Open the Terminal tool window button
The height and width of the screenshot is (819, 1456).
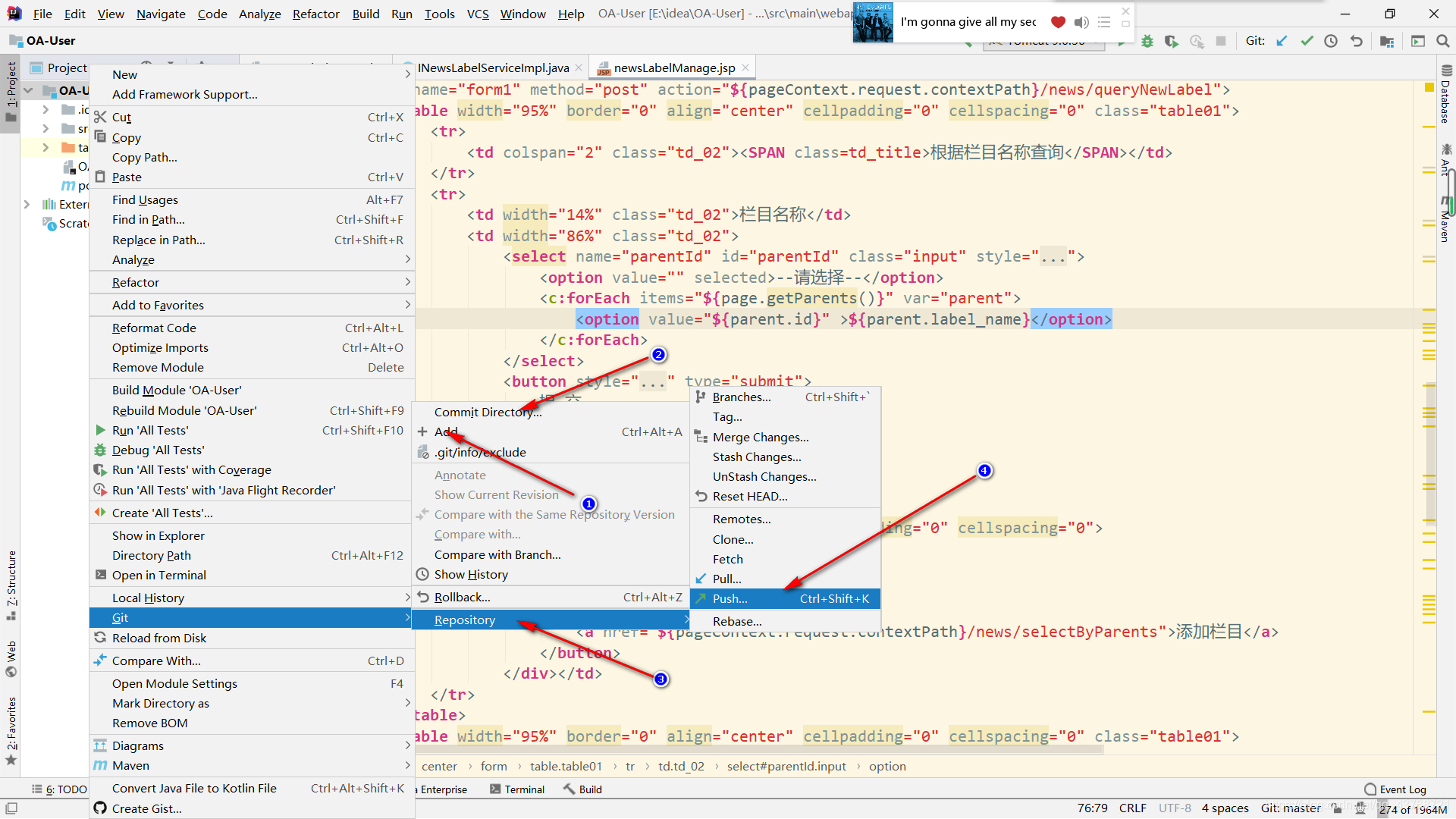coord(517,789)
